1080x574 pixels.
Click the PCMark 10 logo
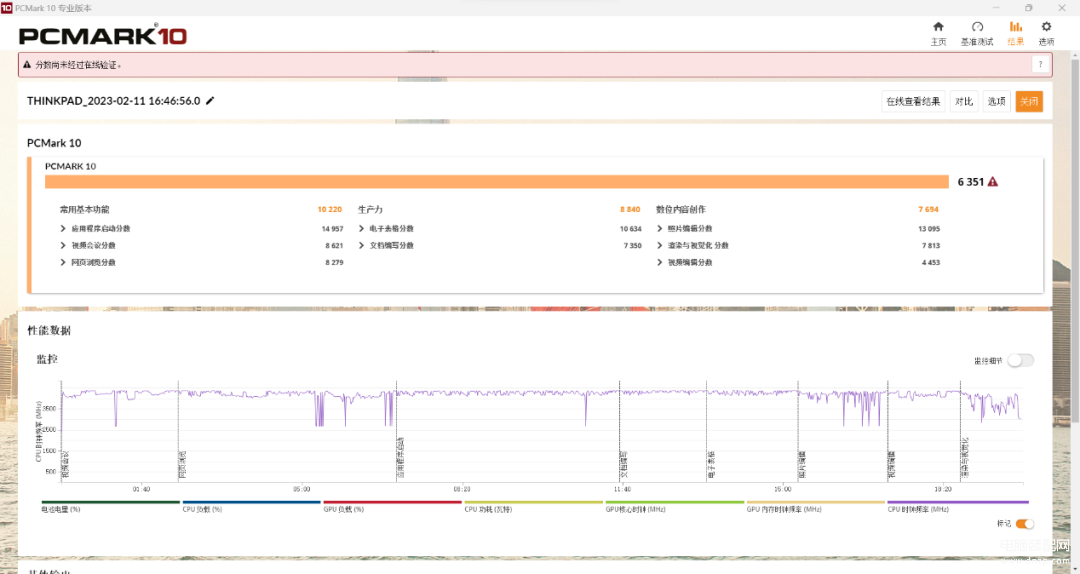point(103,36)
